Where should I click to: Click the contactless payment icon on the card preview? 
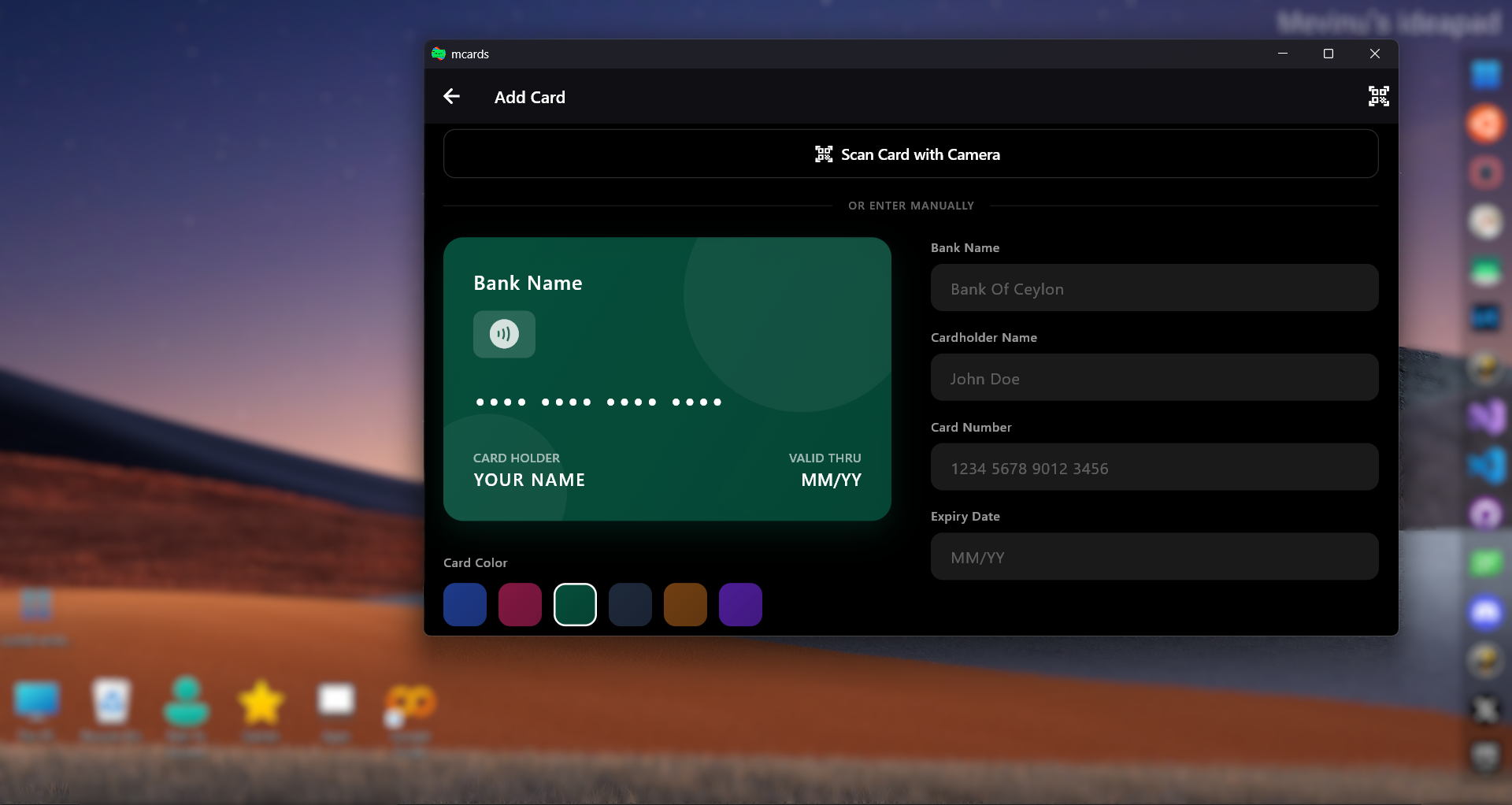tap(503, 334)
